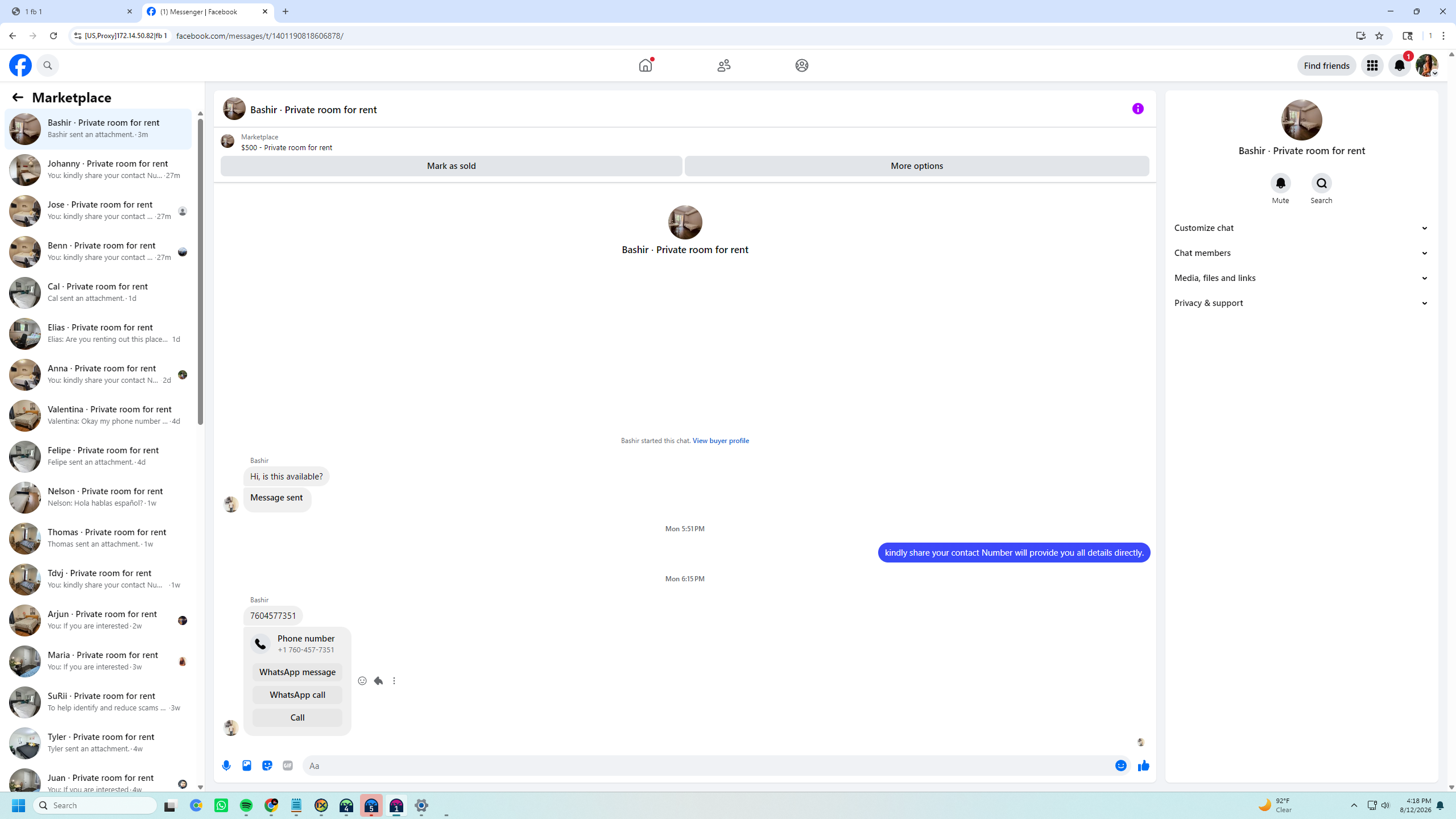Open the Groups icon in top nav

coord(802,65)
